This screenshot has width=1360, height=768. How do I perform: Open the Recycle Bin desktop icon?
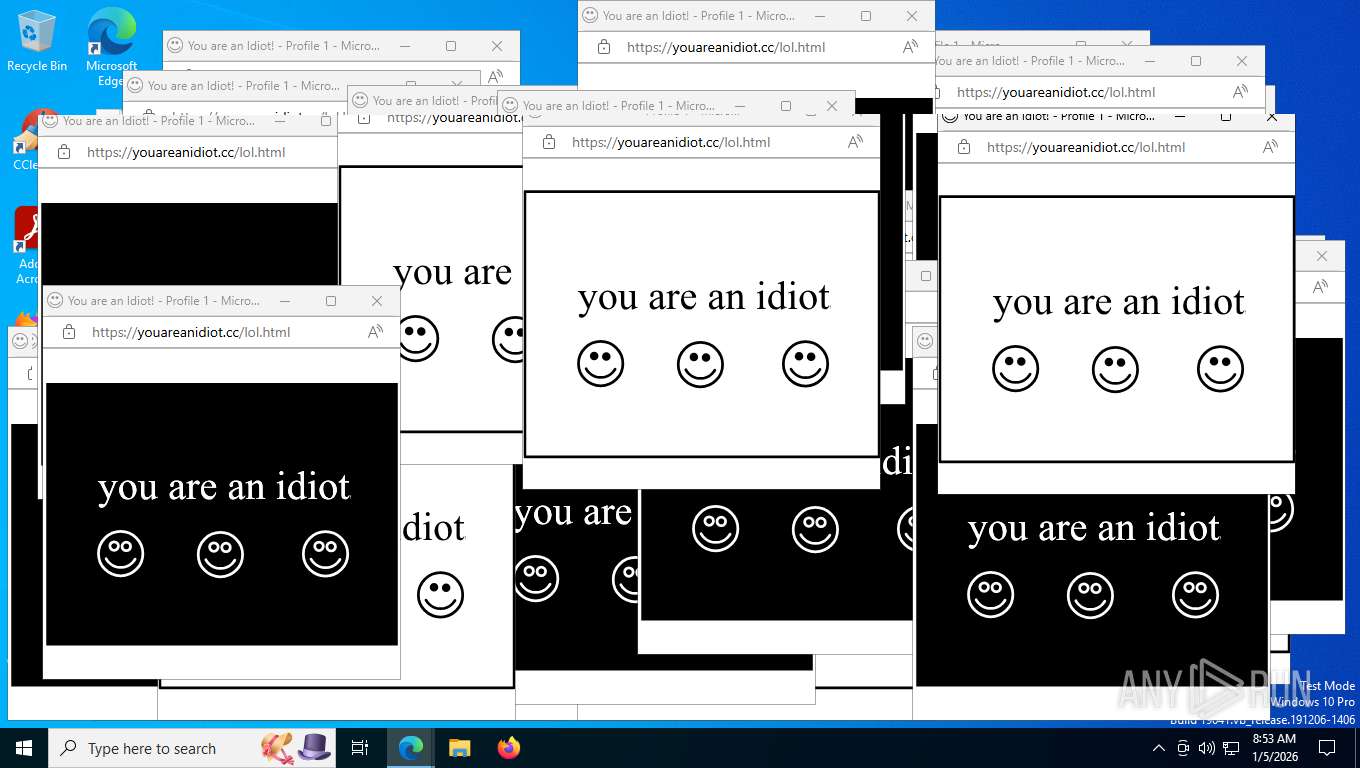[37, 41]
